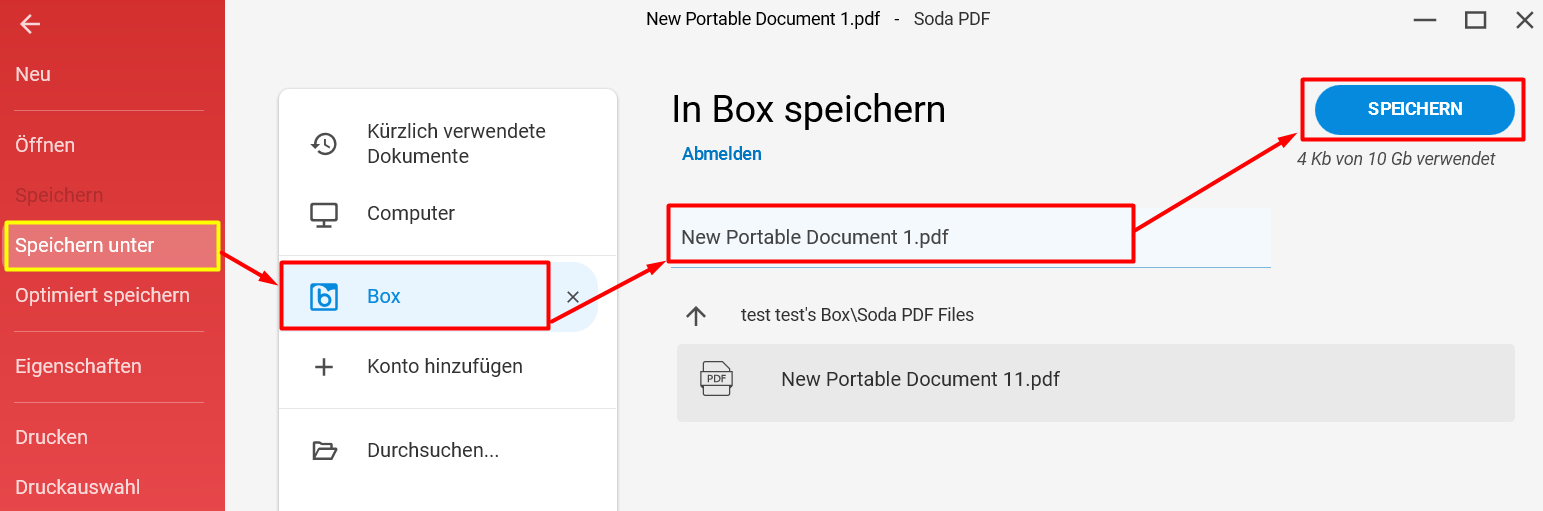Click the Konto hinzufügen label
This screenshot has width=1543, height=511.
(x=445, y=367)
